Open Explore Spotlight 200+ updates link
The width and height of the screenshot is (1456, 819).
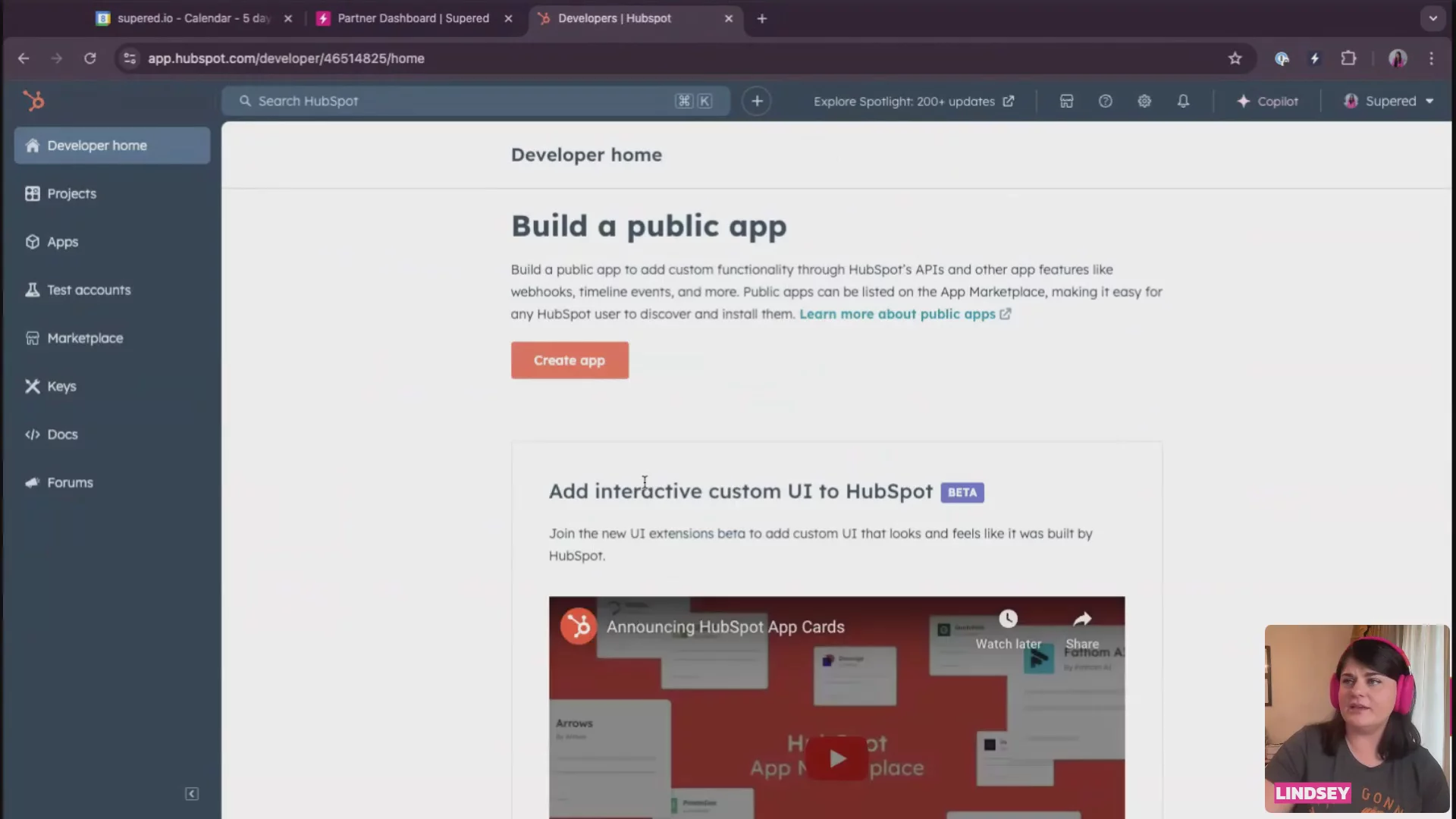coord(914,102)
